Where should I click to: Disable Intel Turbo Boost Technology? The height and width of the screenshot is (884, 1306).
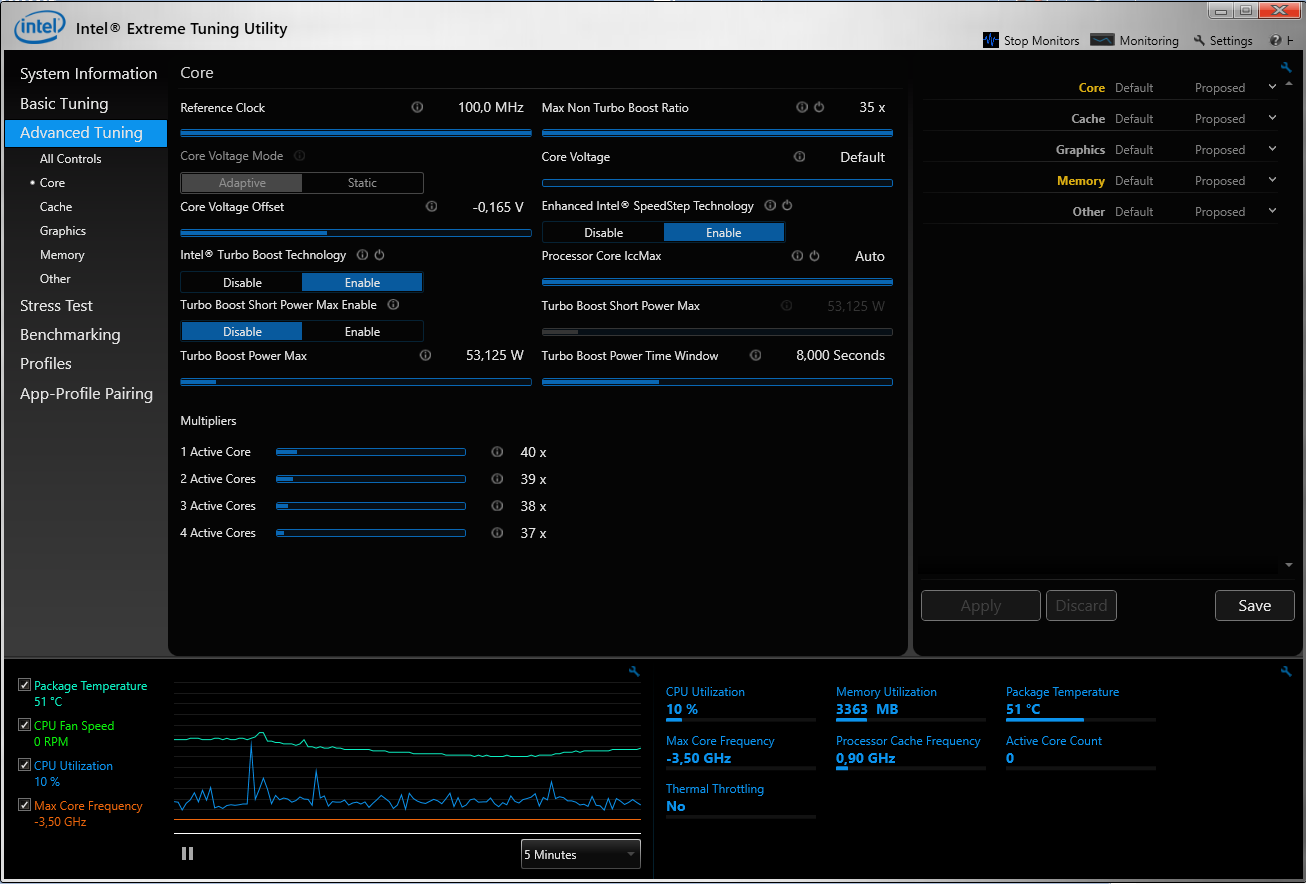pos(242,283)
